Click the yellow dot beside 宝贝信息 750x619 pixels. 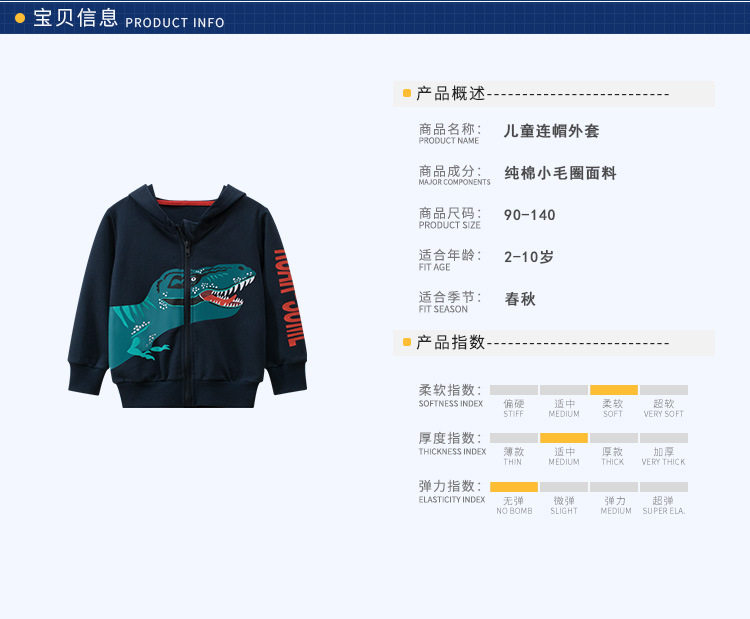click(20, 18)
